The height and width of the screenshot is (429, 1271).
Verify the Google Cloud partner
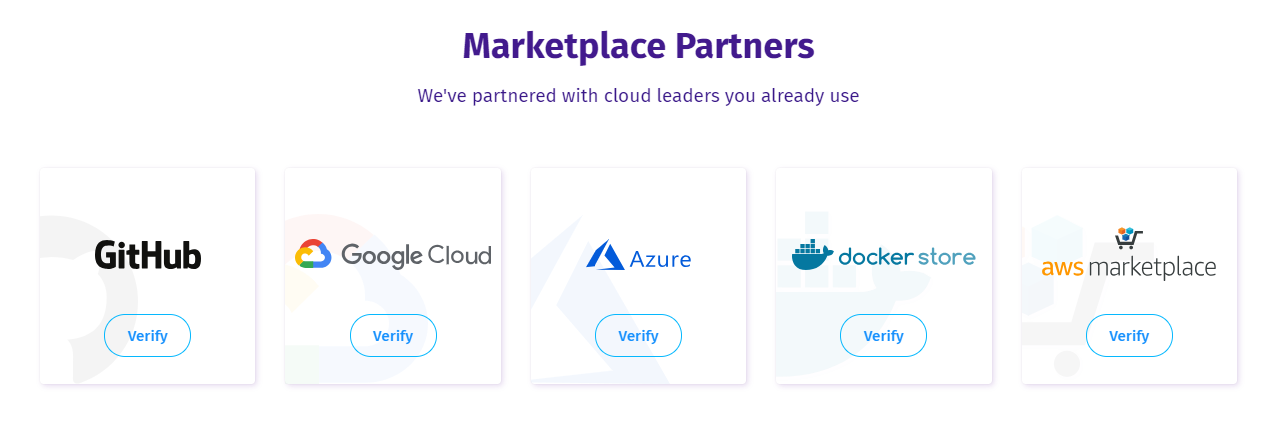coord(393,336)
